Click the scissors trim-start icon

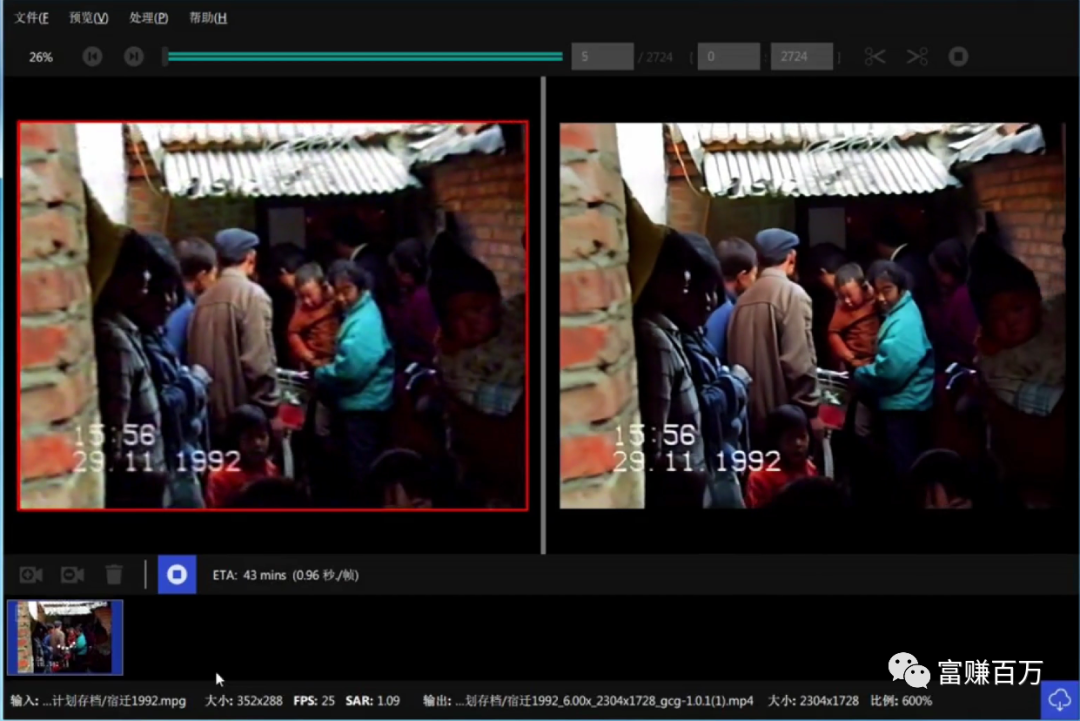(875, 57)
